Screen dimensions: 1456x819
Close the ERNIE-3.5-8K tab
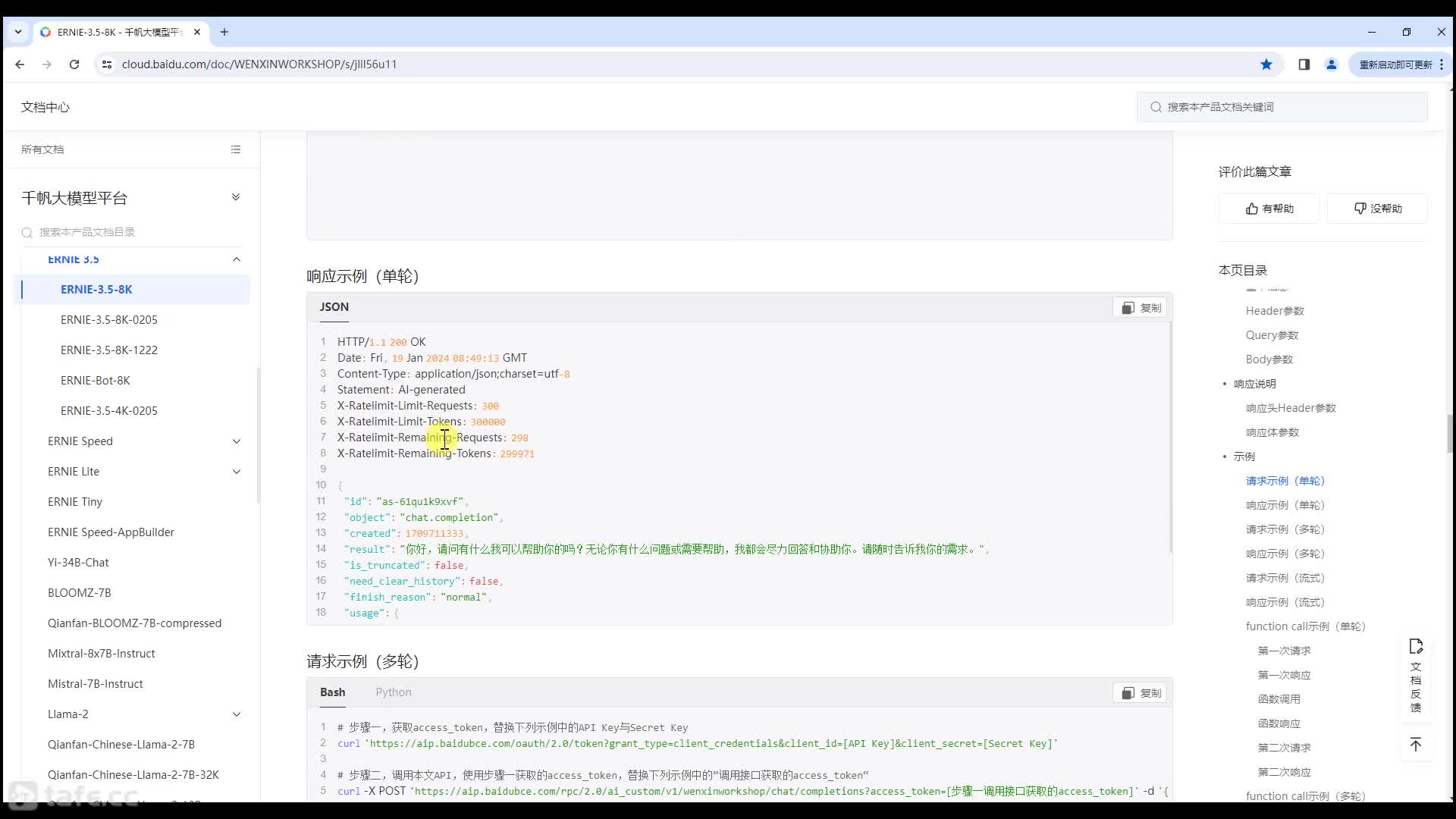(x=197, y=32)
